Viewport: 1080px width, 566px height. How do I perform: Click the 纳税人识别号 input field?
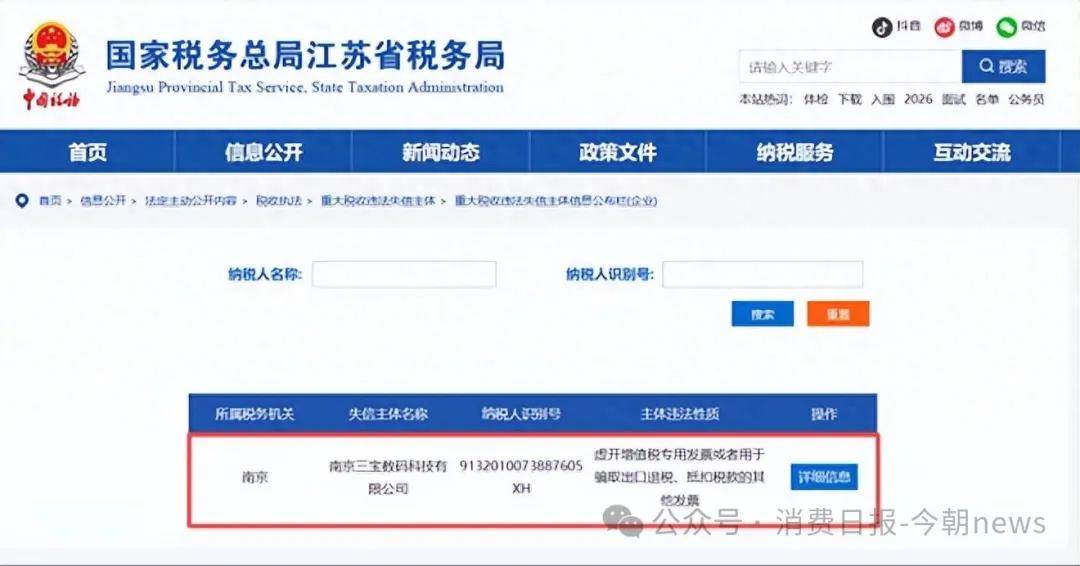[x=762, y=274]
